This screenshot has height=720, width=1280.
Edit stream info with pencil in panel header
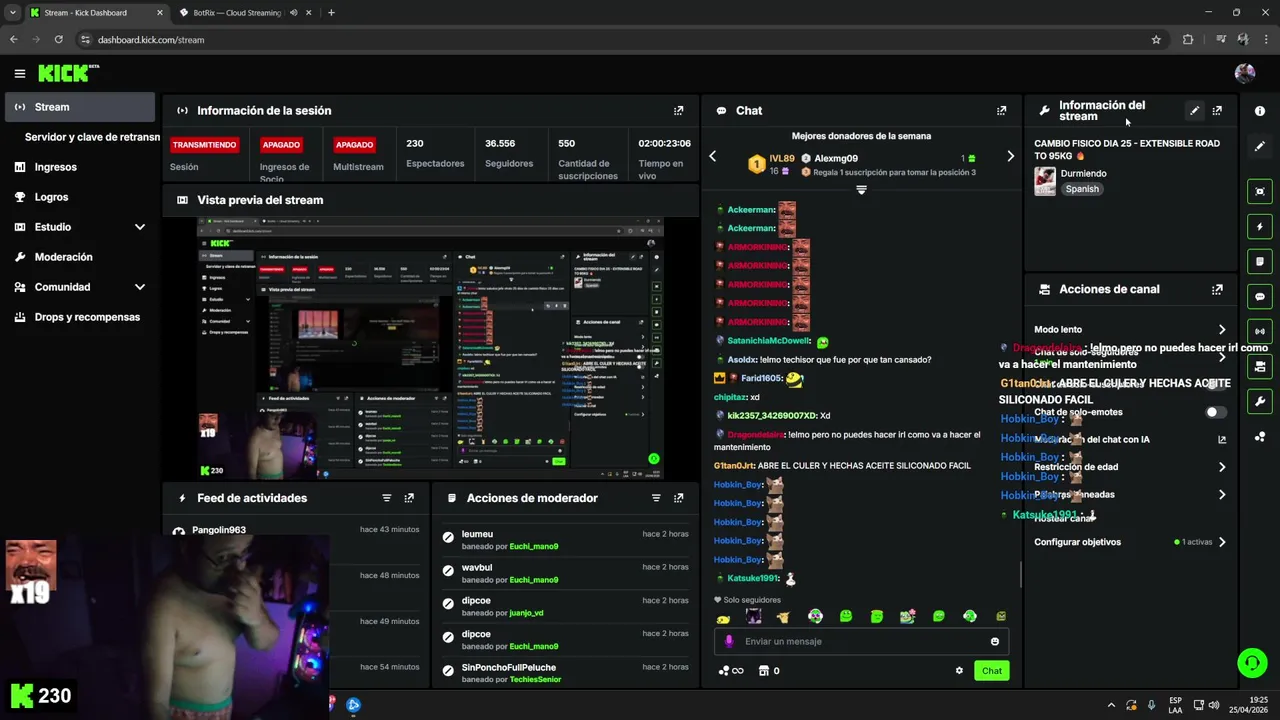tap(1194, 111)
